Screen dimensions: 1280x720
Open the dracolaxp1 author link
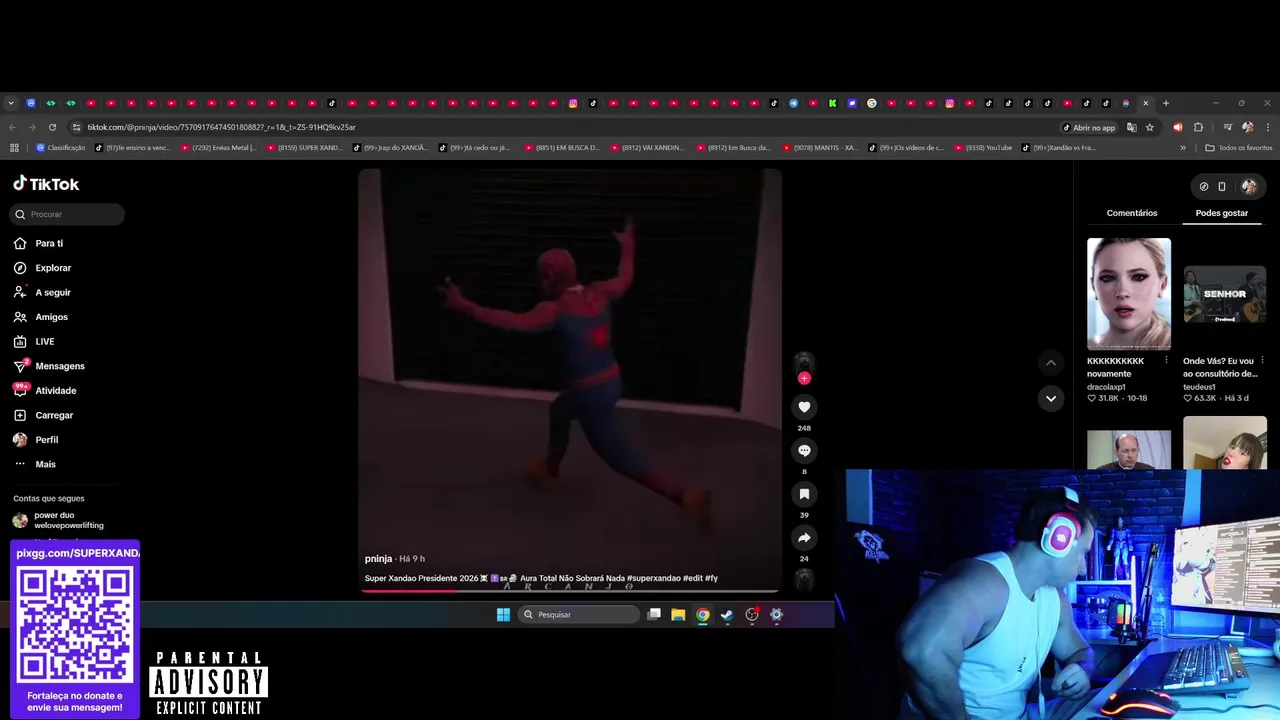(x=1106, y=386)
